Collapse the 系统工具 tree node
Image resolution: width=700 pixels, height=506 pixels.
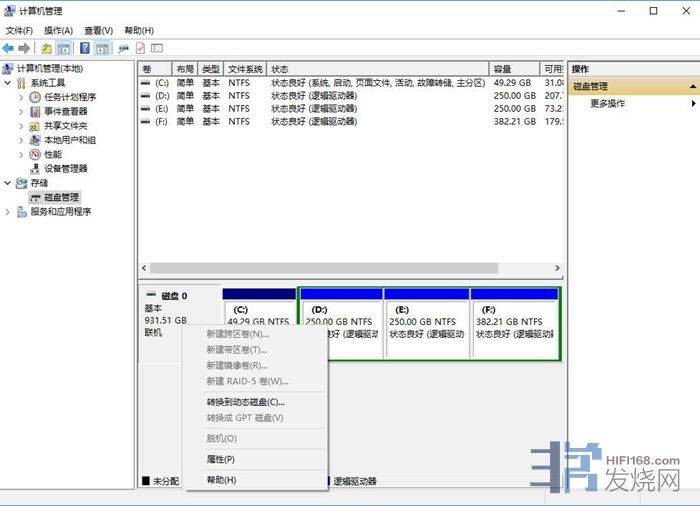(9, 83)
